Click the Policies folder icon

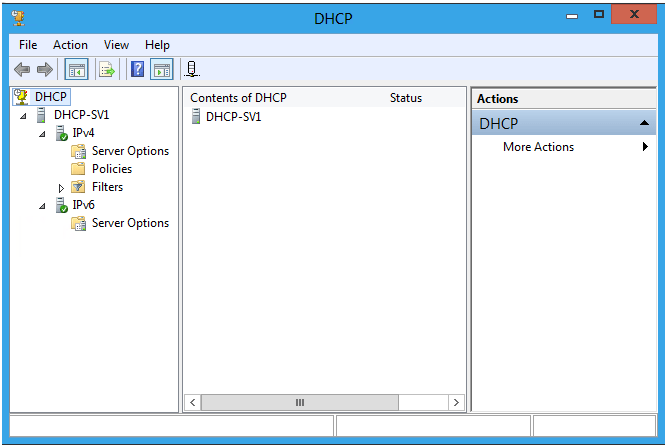78,169
